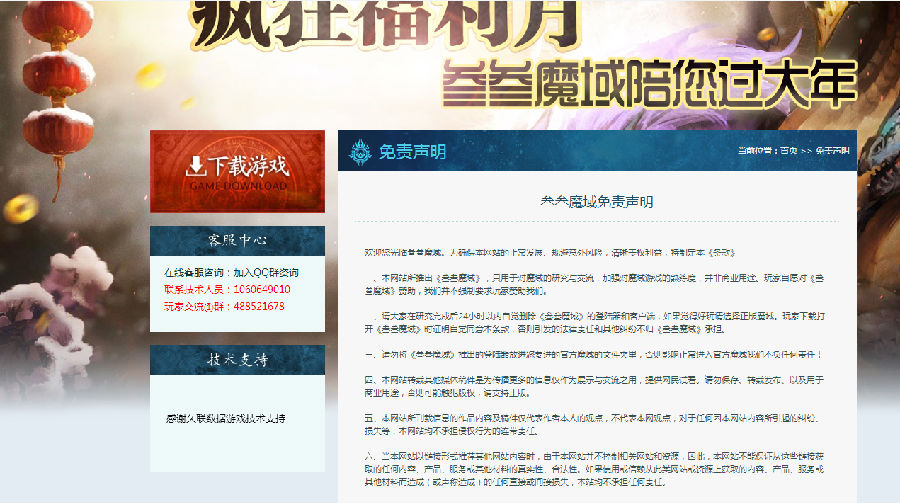This screenshot has width=900, height=503.
Task: Click the disclaimer paragraph beginning with 四
Action: tap(594, 386)
